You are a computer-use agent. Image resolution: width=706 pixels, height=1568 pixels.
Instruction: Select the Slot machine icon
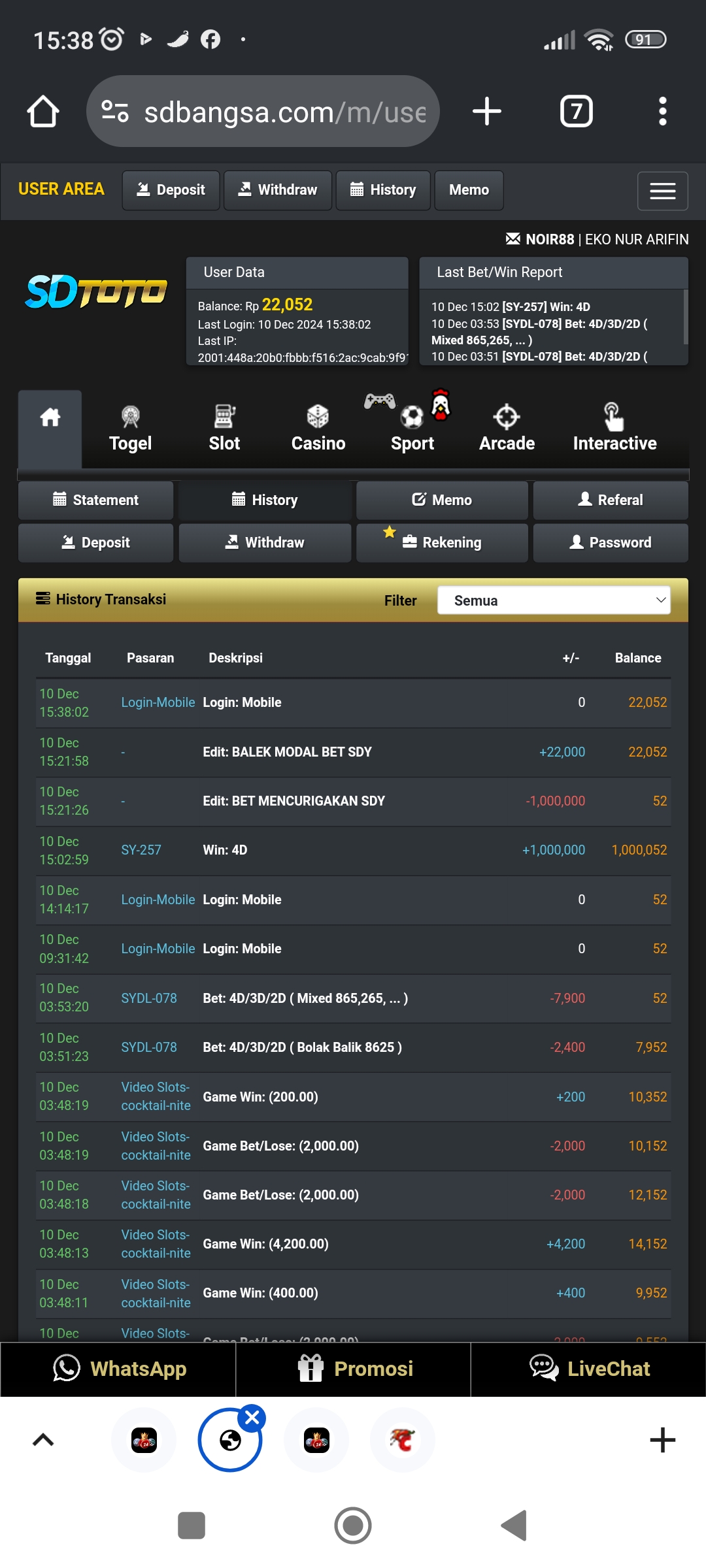point(224,417)
